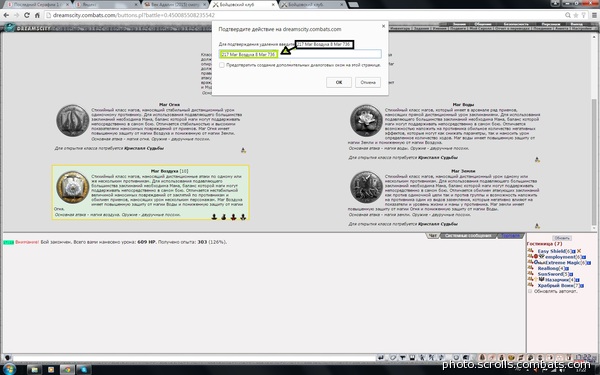Image resolution: width=600 pixels, height=375 pixels.
Task: Open the Системные сообщения tab
Action: tap(468, 236)
